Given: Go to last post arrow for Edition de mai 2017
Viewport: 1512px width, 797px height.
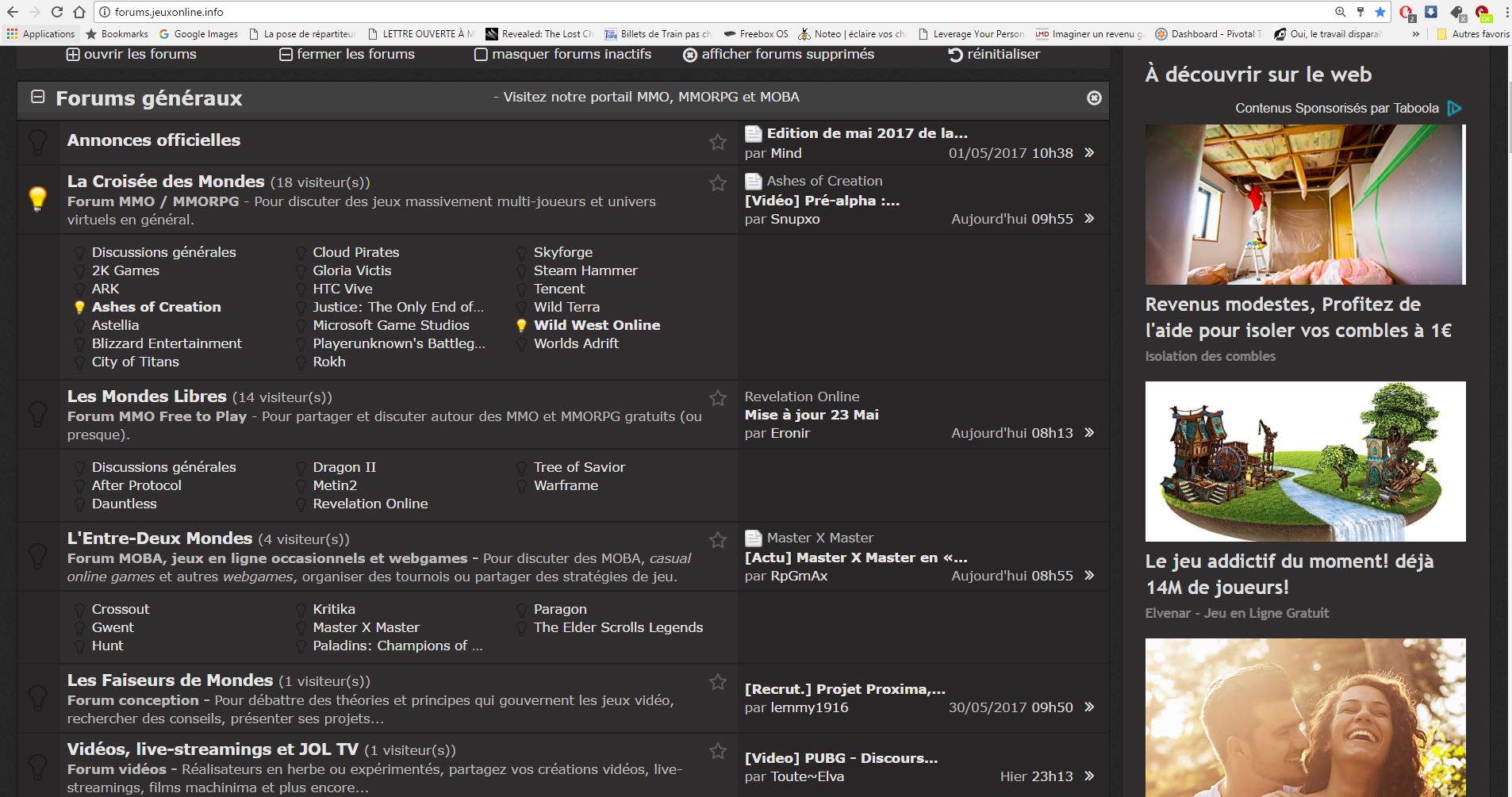Looking at the screenshot, I should (x=1089, y=152).
